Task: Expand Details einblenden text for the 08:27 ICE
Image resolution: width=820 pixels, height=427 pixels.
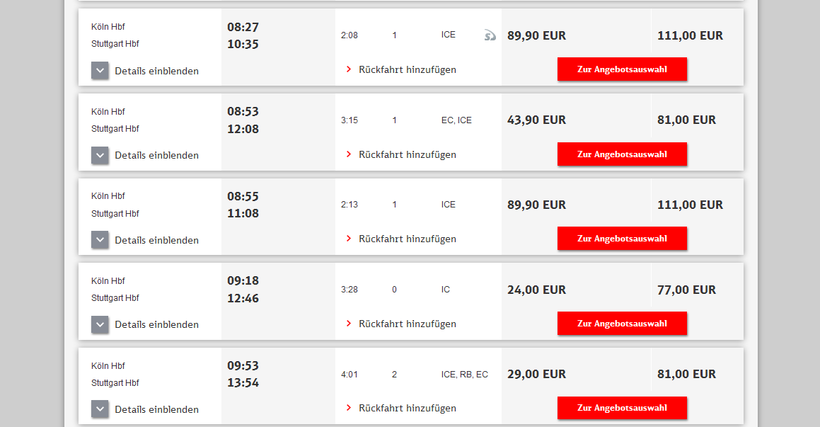Action: [x=156, y=71]
